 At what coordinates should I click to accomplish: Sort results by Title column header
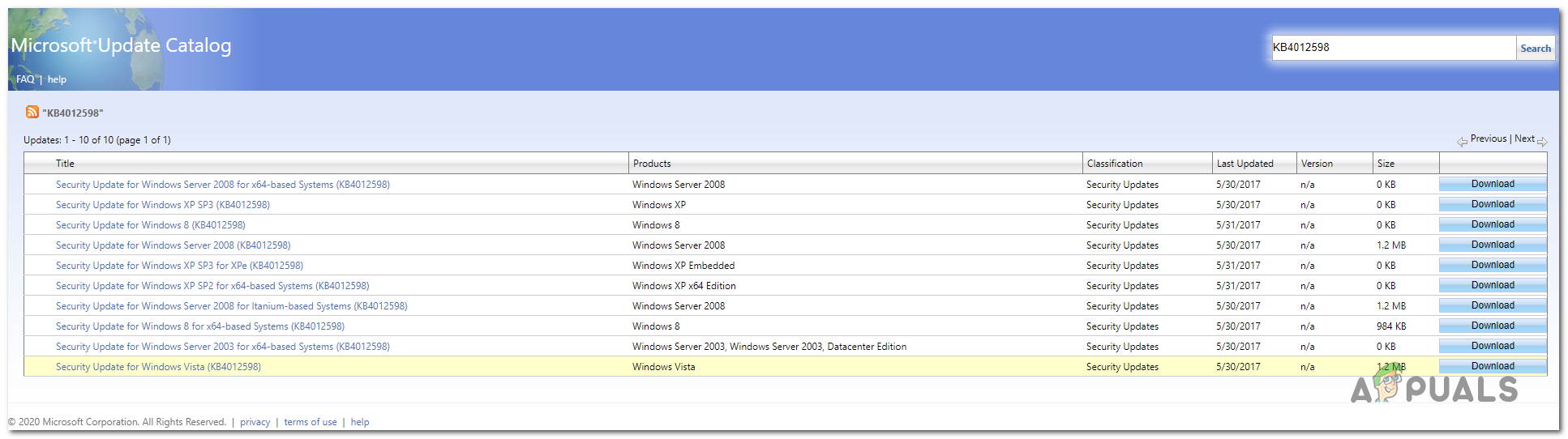point(65,164)
